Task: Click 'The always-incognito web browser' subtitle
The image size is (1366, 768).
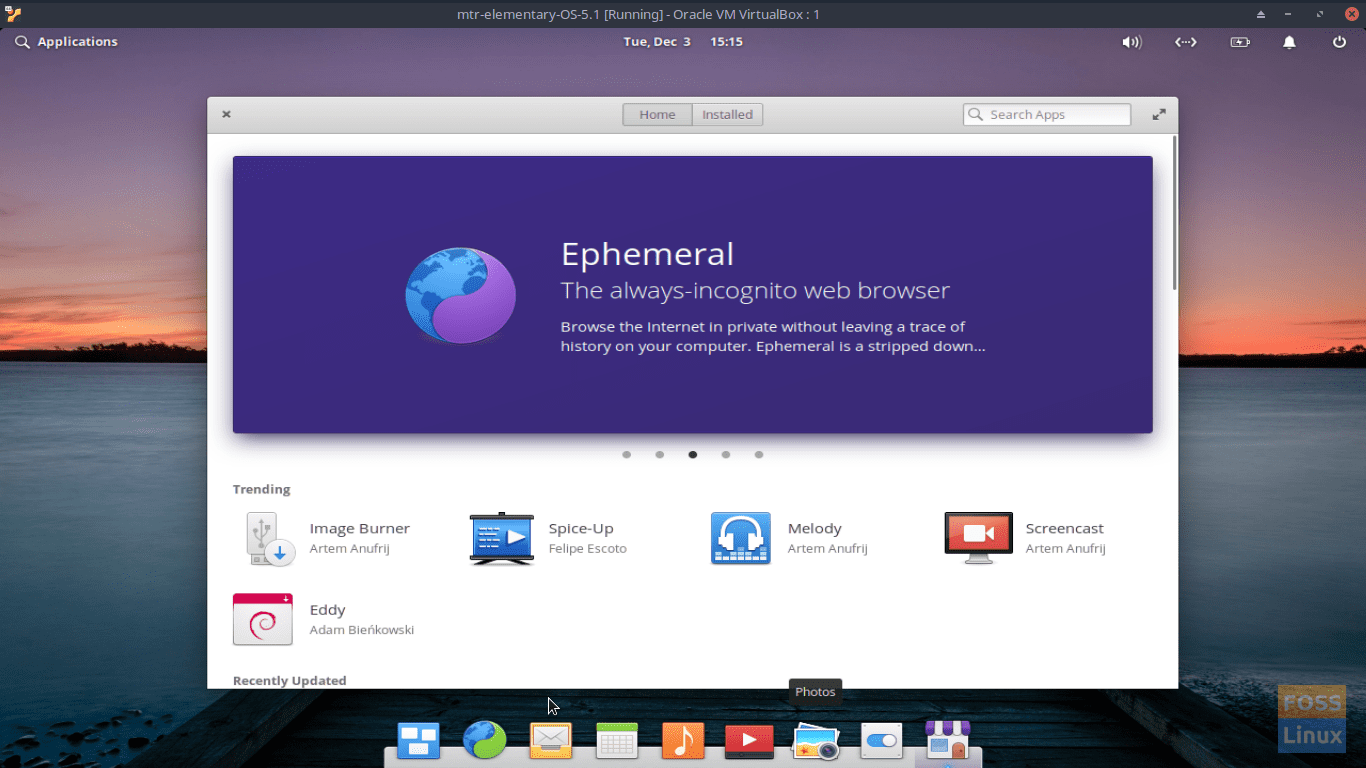Action: click(x=755, y=291)
